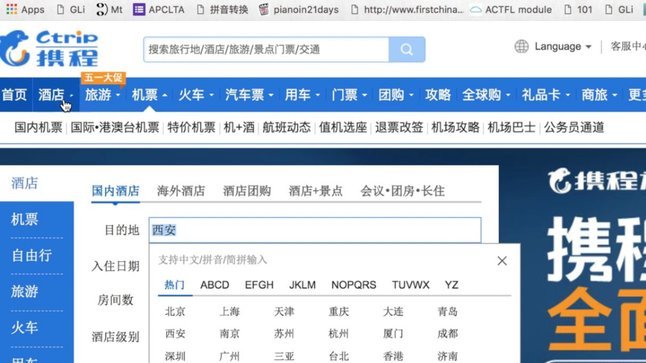This screenshot has width=646, height=363.
Task: Open the 攻略 nav item
Action: pos(438,95)
